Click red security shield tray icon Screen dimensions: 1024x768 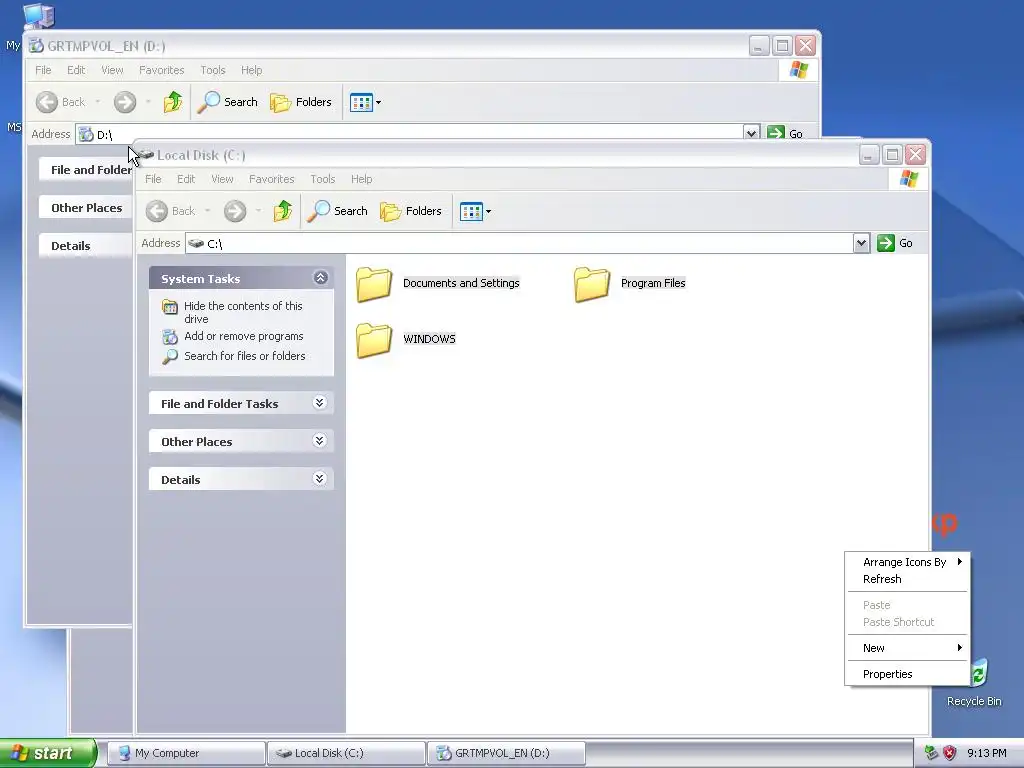point(950,753)
